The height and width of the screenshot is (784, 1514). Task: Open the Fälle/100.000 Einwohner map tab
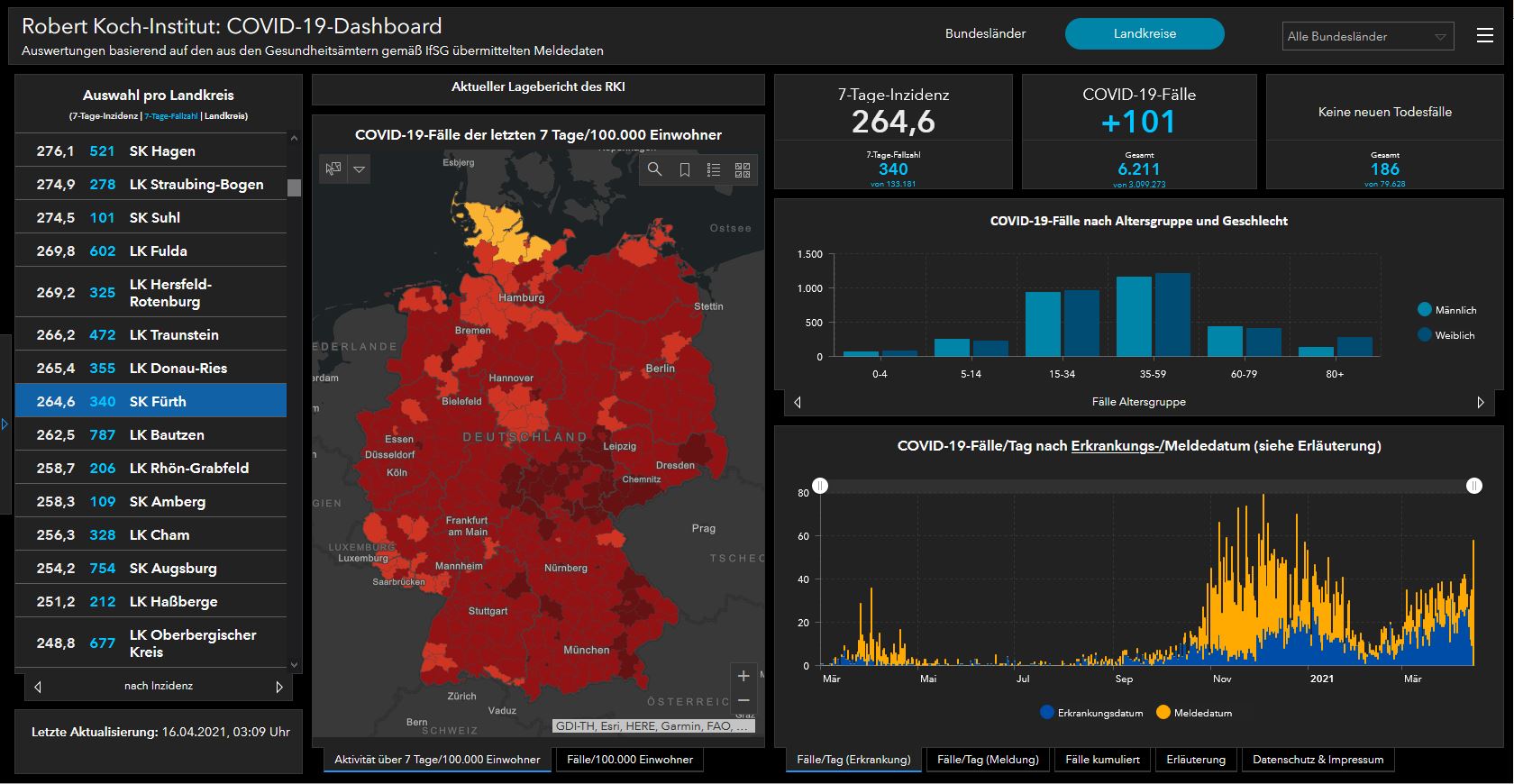[x=629, y=760]
